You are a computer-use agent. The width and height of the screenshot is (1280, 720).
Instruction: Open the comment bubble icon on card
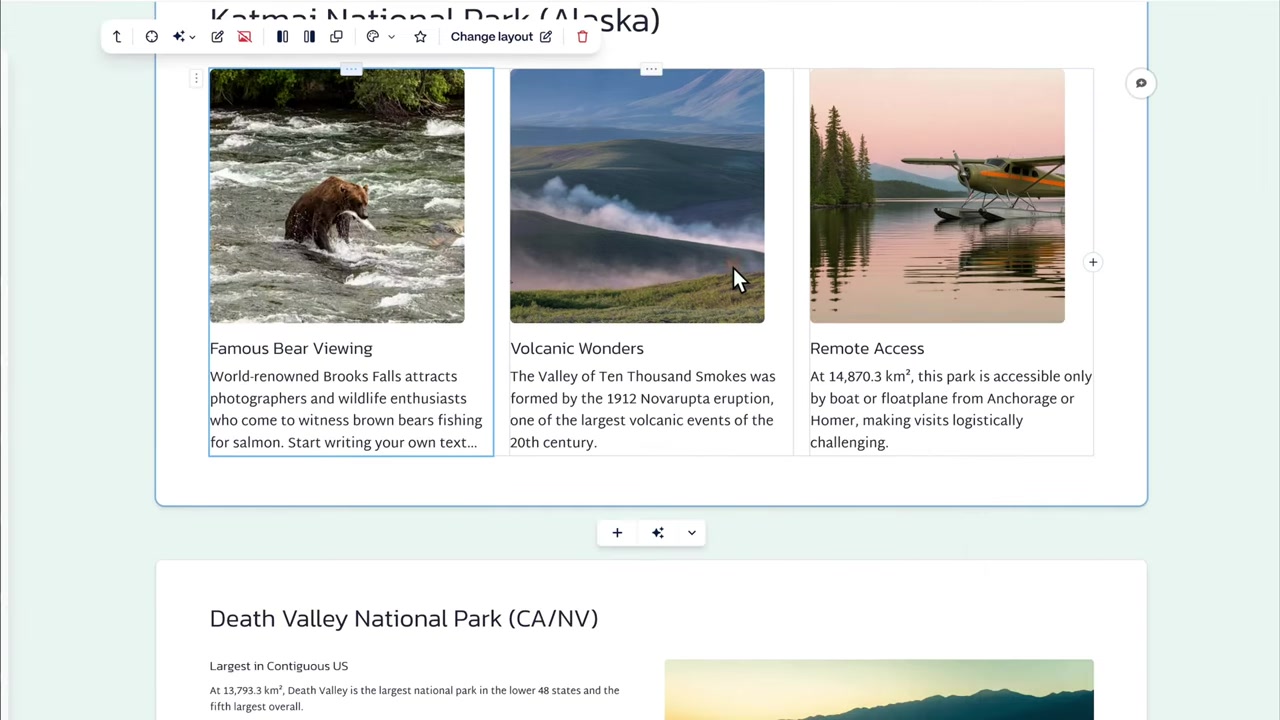coord(1141,83)
